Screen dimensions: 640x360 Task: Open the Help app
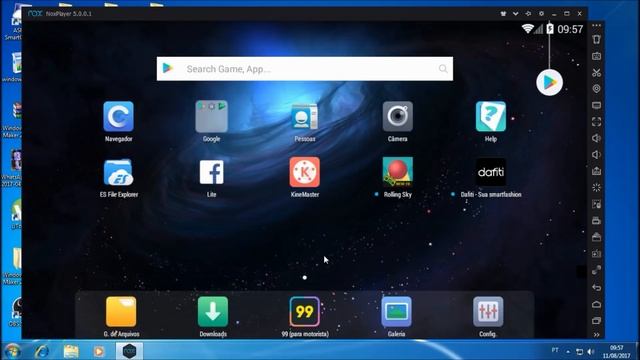click(491, 117)
